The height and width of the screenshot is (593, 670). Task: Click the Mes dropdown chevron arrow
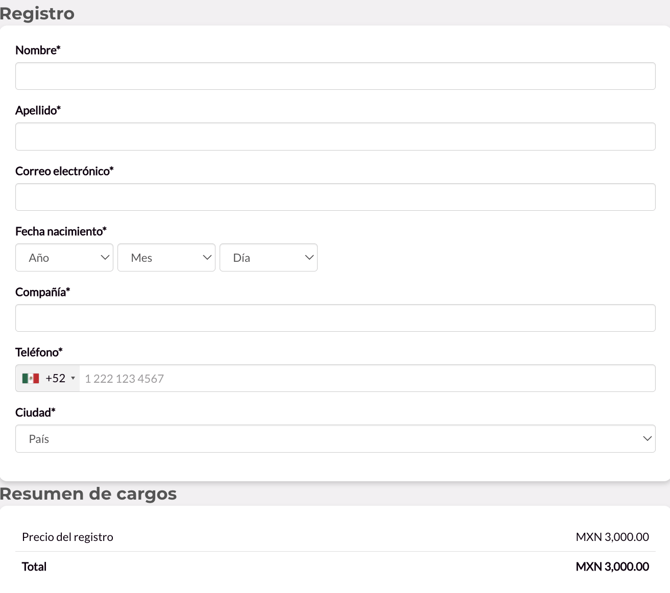coord(207,258)
